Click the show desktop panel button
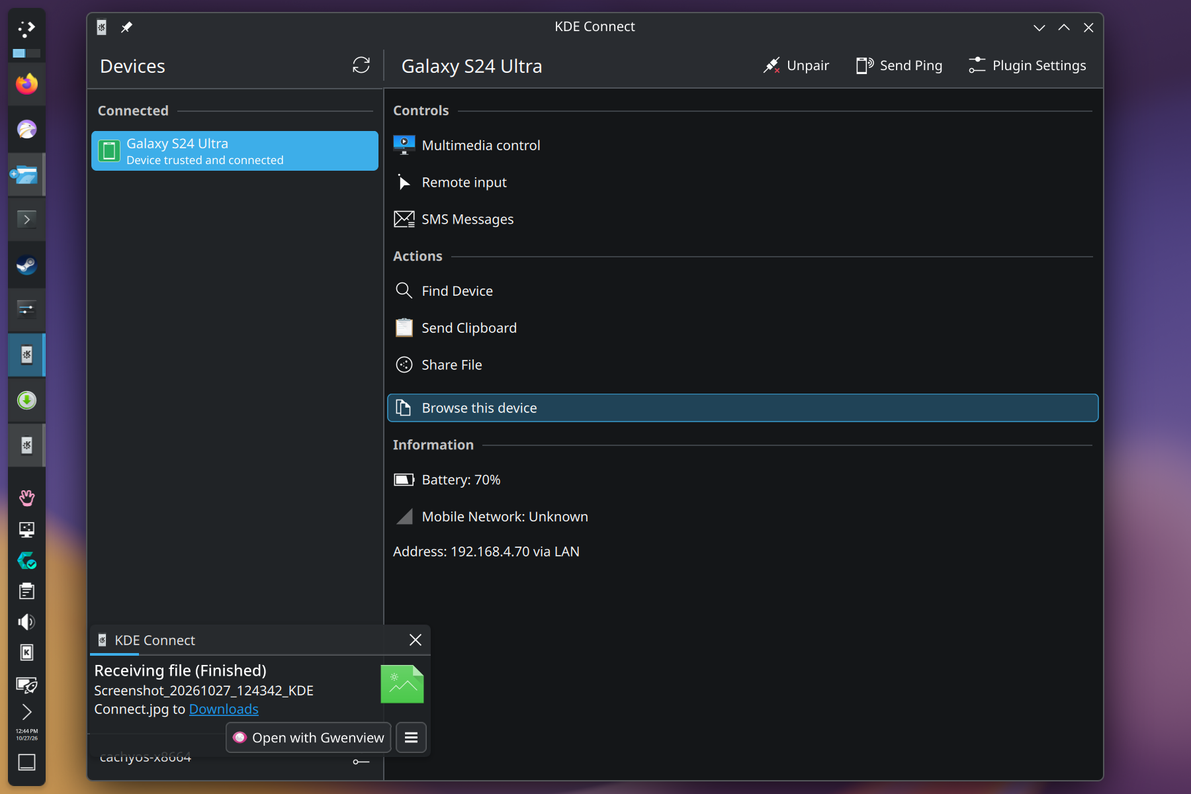The image size is (1191, 794). pos(27,762)
